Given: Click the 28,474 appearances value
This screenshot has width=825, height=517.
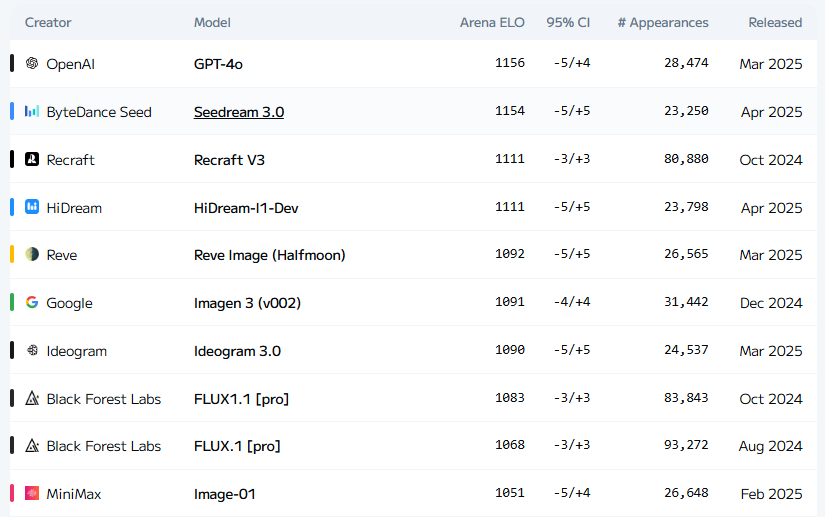Looking at the screenshot, I should [686, 63].
